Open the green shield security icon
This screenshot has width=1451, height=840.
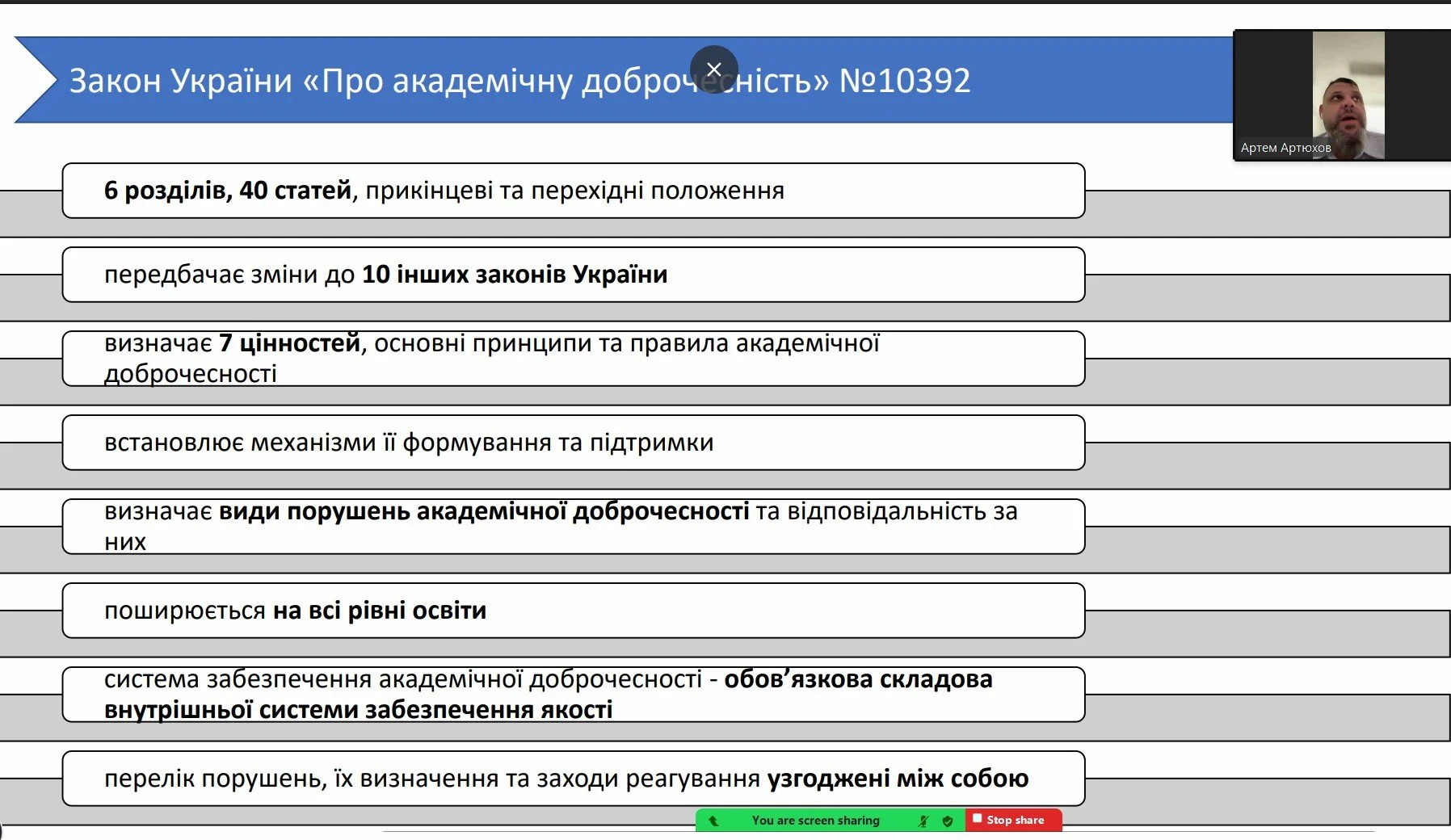948,821
